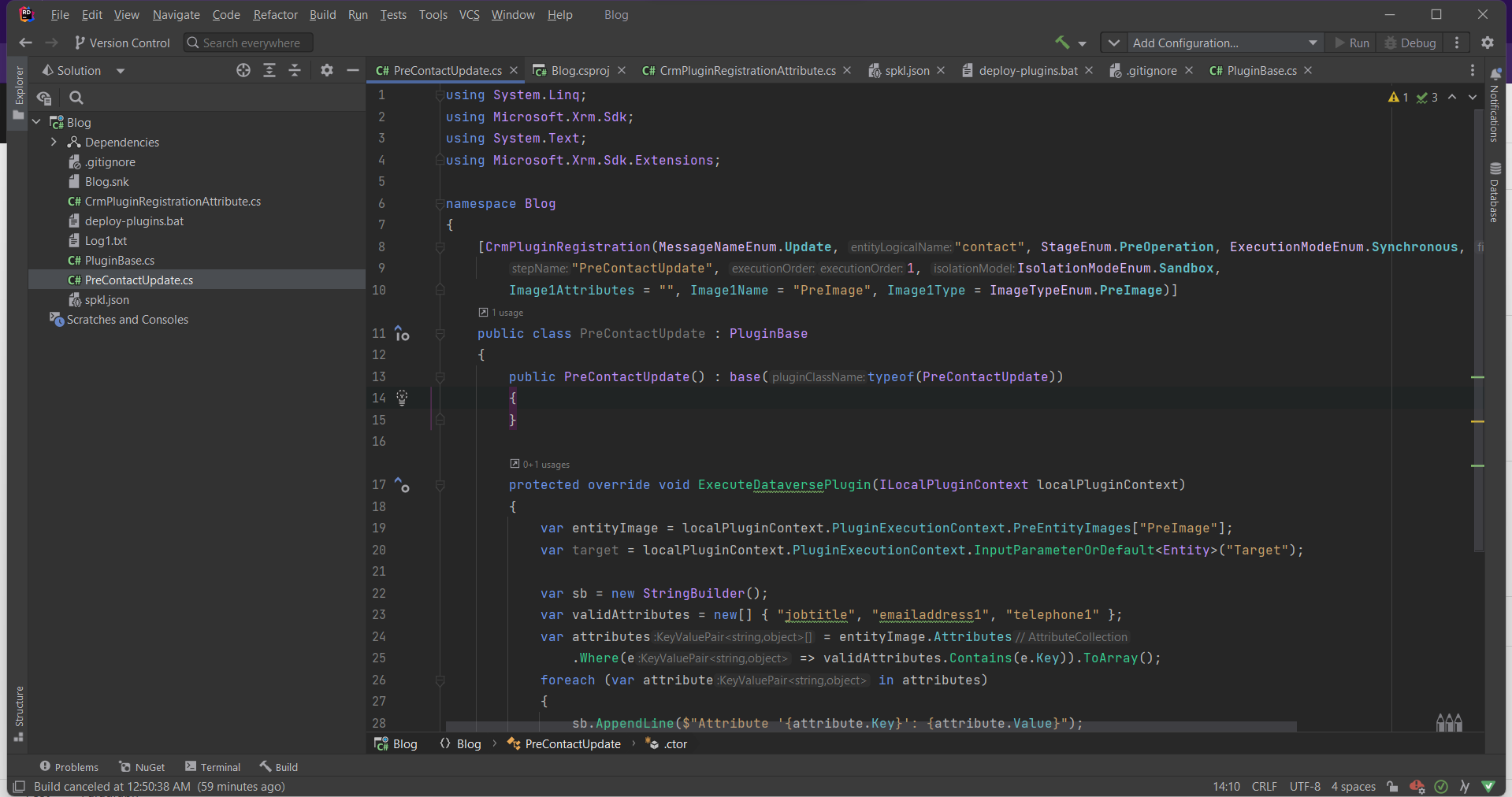Image resolution: width=1512 pixels, height=797 pixels.
Task: Click the inheritance gutter icon on line 11
Action: click(402, 333)
